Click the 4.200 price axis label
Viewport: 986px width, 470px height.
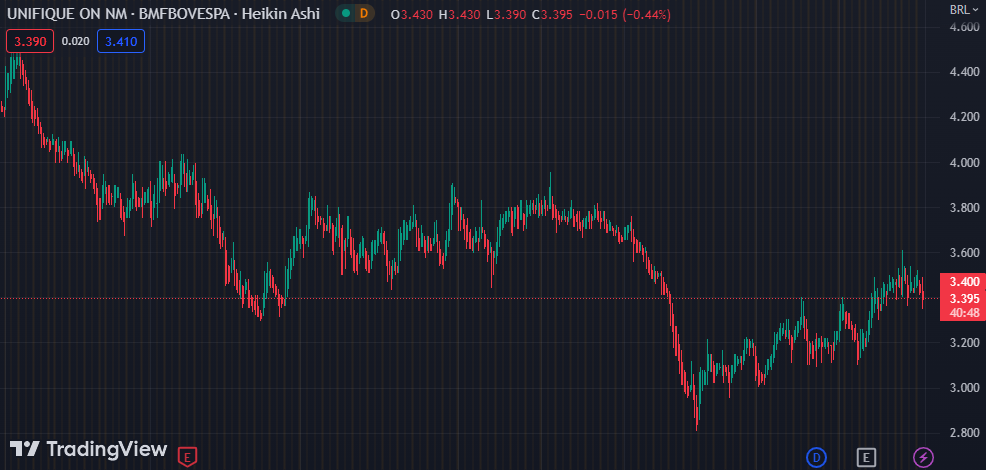click(965, 117)
